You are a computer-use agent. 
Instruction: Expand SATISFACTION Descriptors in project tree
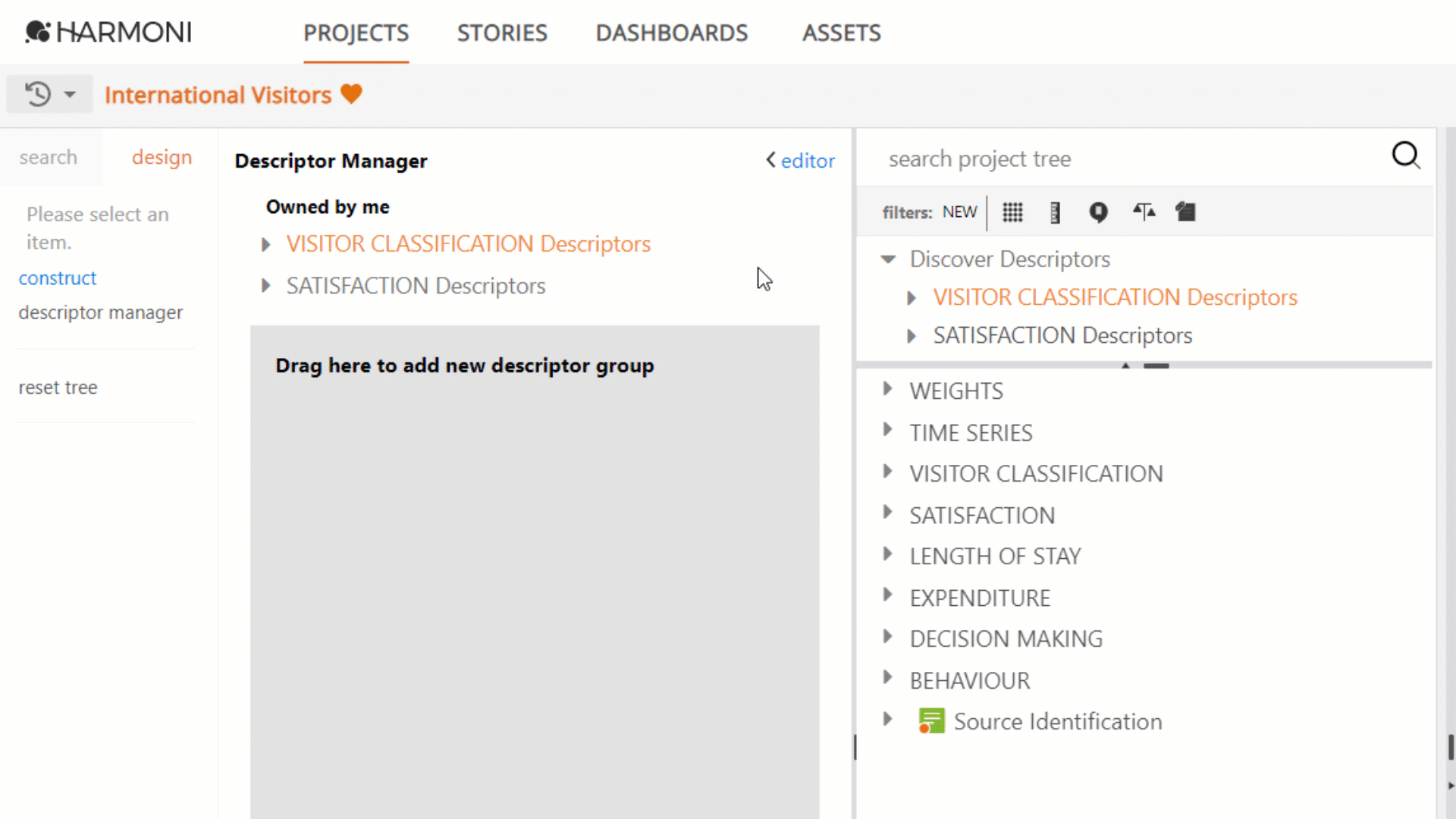click(x=912, y=336)
